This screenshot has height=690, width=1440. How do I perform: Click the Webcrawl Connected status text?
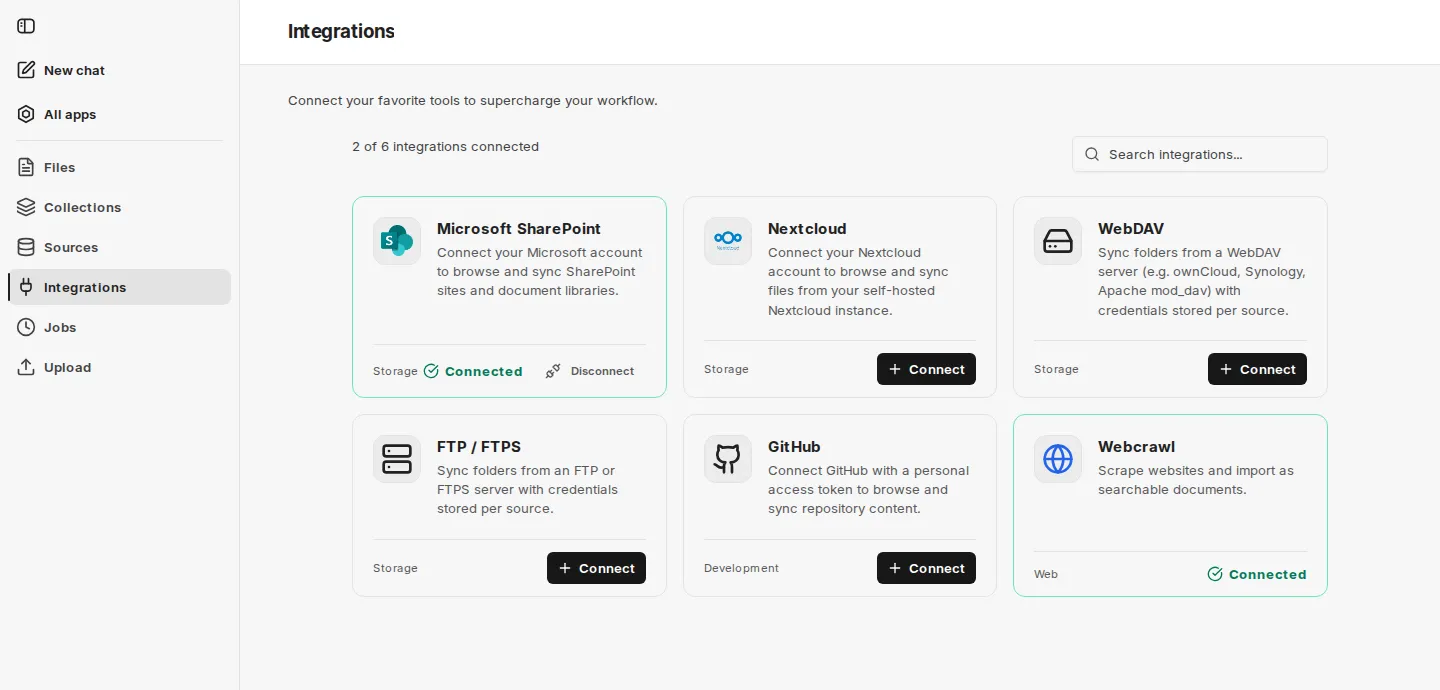click(1268, 574)
